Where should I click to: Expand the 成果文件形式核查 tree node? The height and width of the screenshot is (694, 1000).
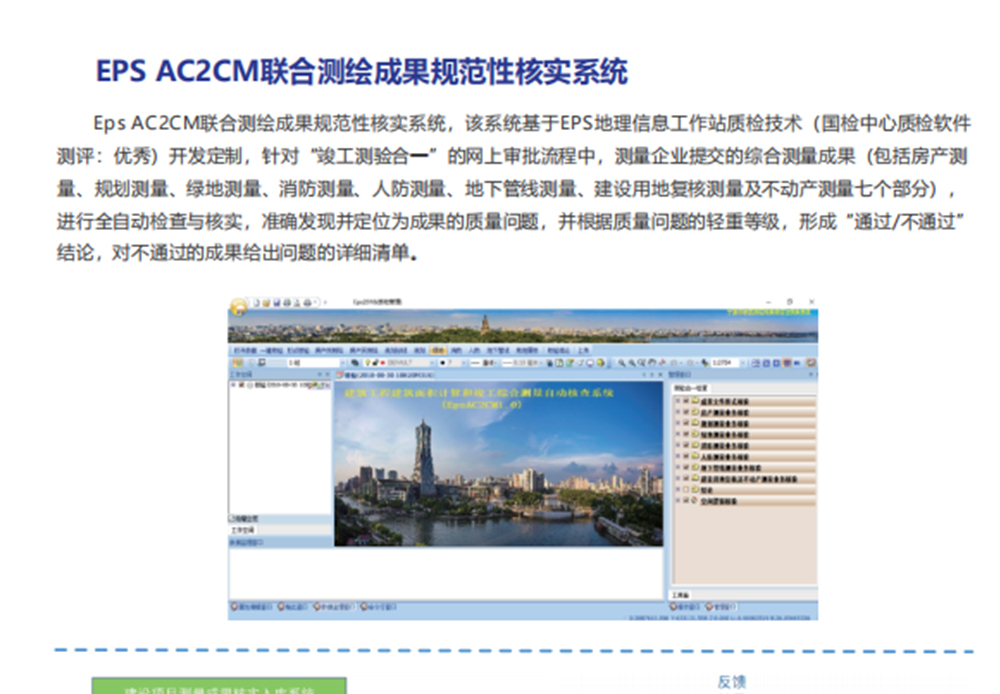click(678, 401)
